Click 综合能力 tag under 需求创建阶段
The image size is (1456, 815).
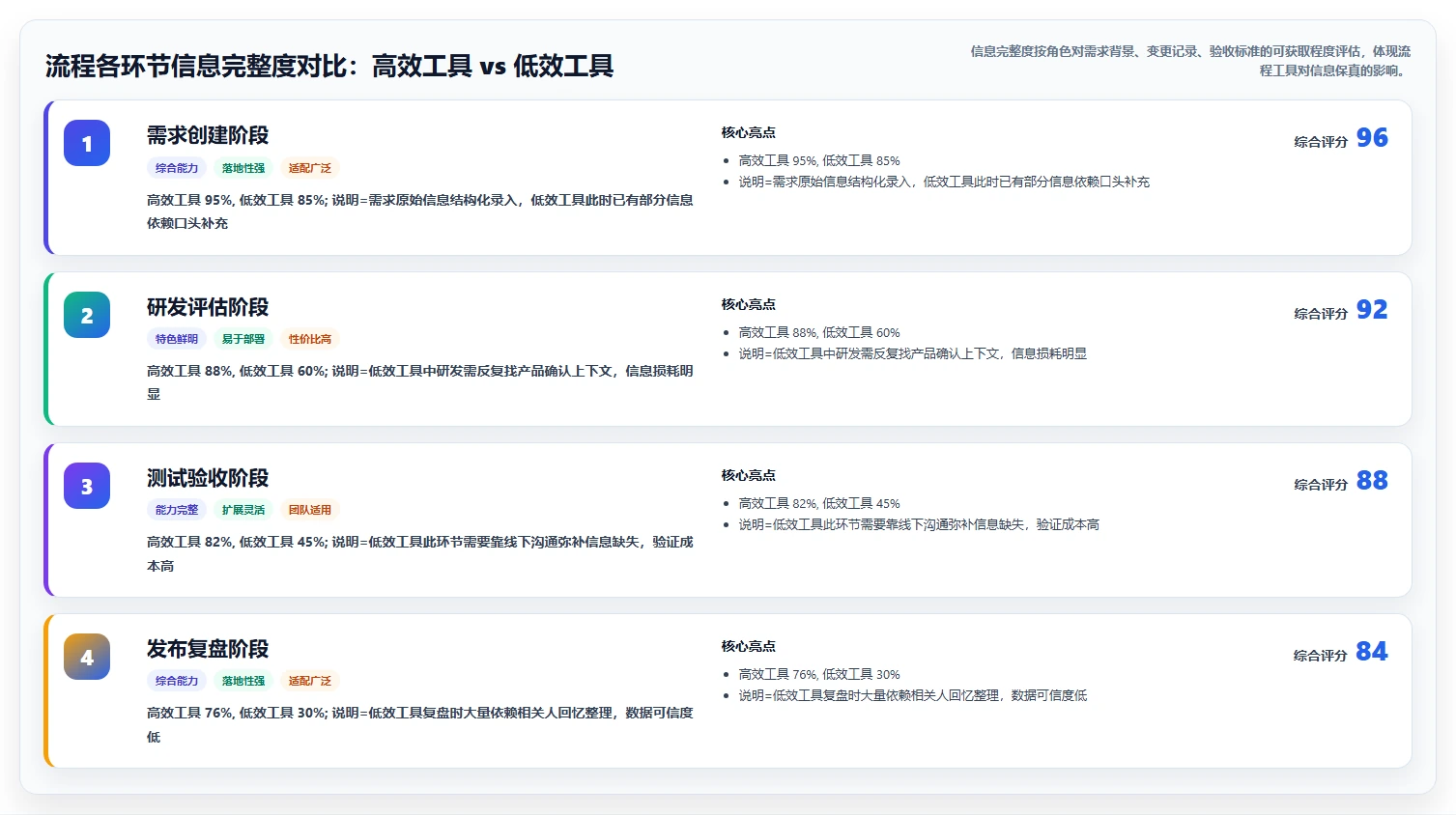coord(177,168)
